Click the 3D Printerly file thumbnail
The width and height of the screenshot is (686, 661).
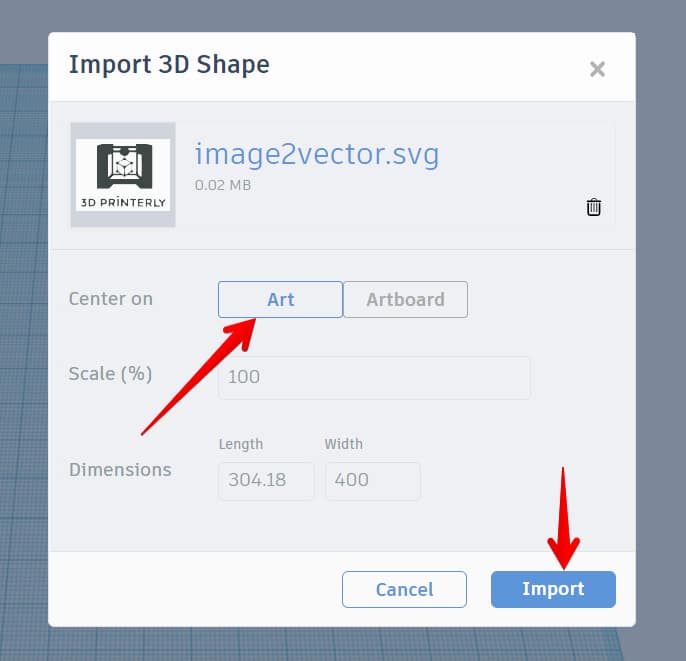(x=123, y=175)
